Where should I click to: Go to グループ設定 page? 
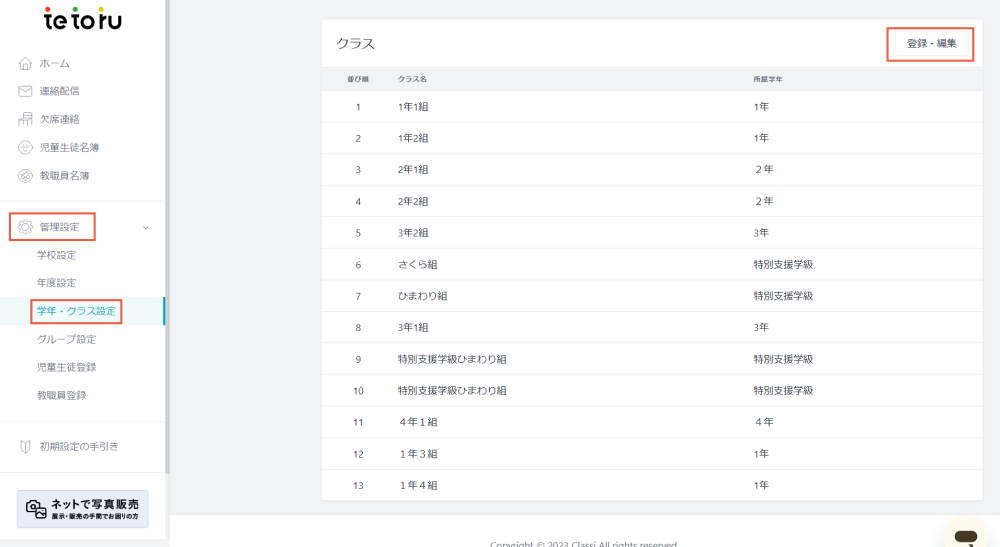66,339
